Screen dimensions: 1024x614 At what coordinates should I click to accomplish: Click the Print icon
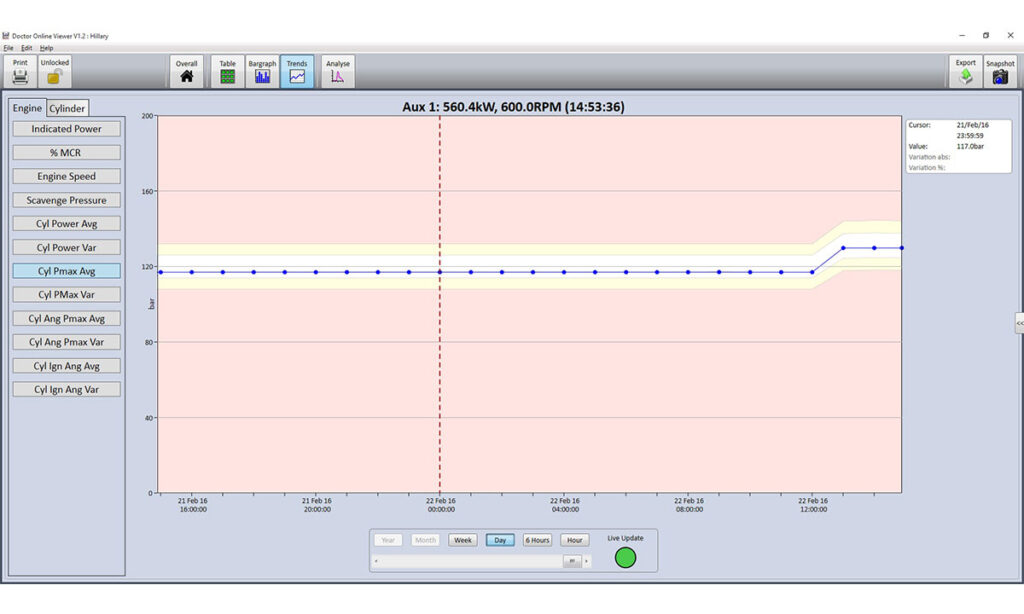pyautogui.click(x=20, y=70)
